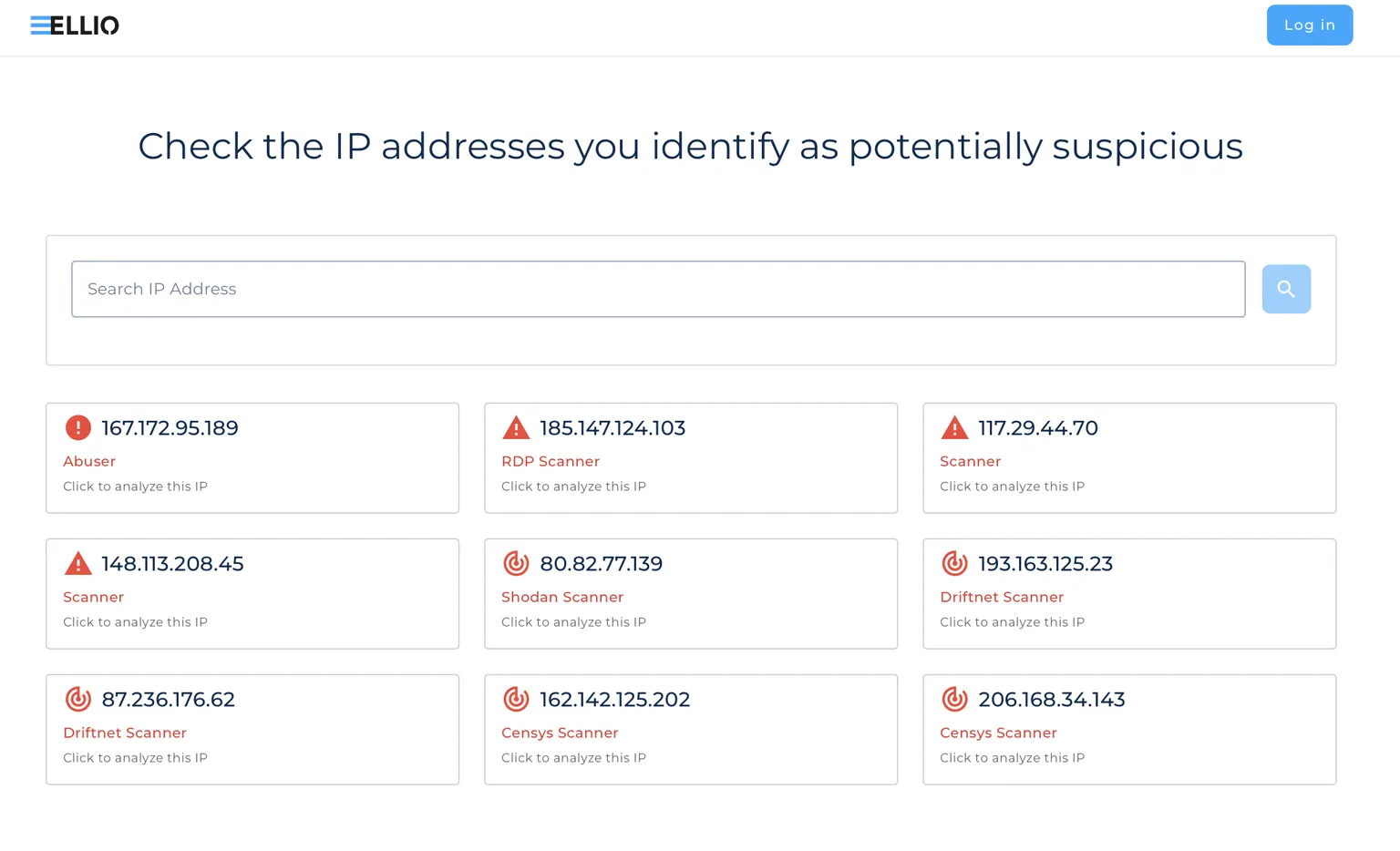Open the Log in page
The height and width of the screenshot is (851, 1400).
(1309, 25)
